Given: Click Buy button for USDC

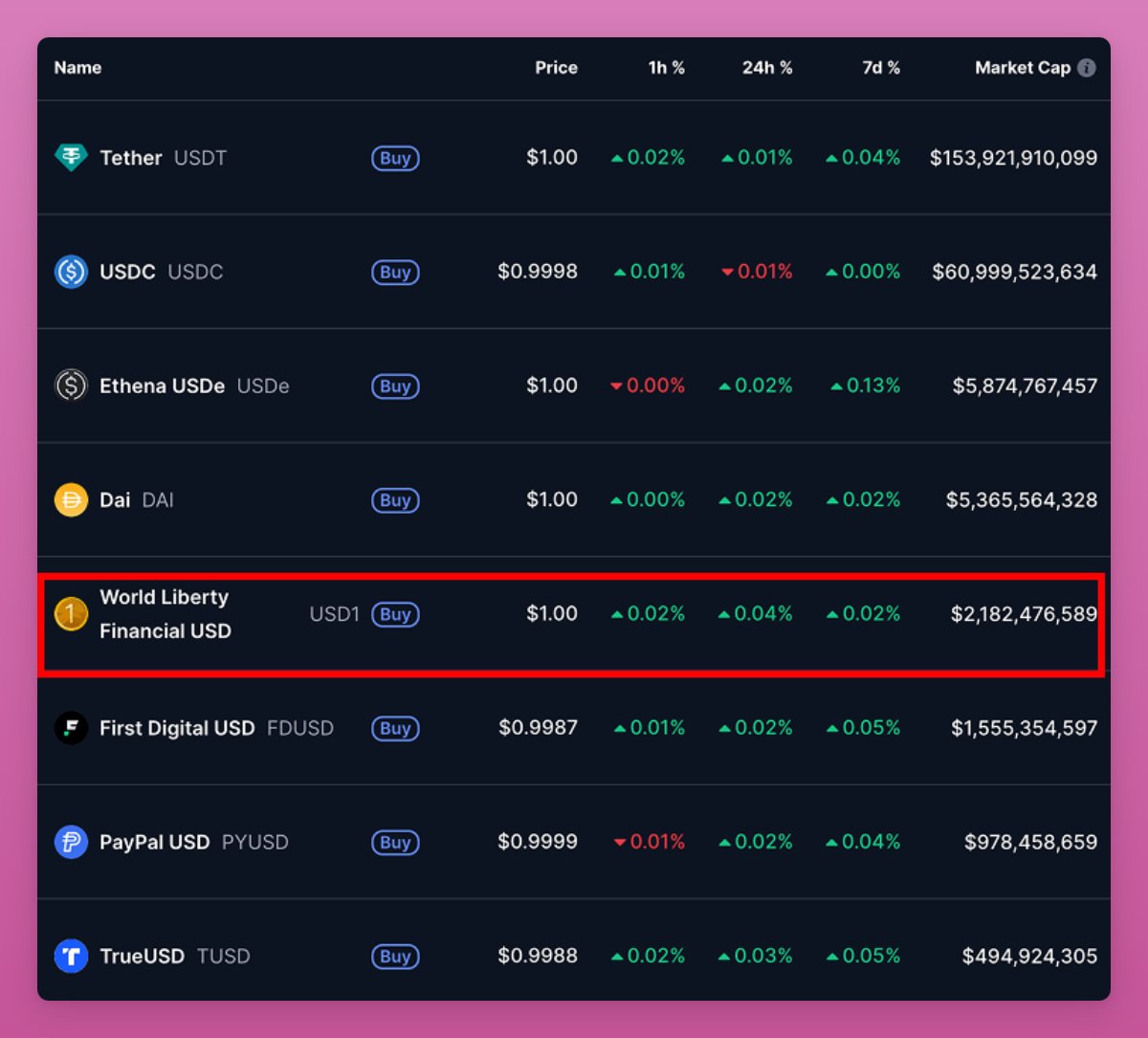Looking at the screenshot, I should [x=395, y=272].
